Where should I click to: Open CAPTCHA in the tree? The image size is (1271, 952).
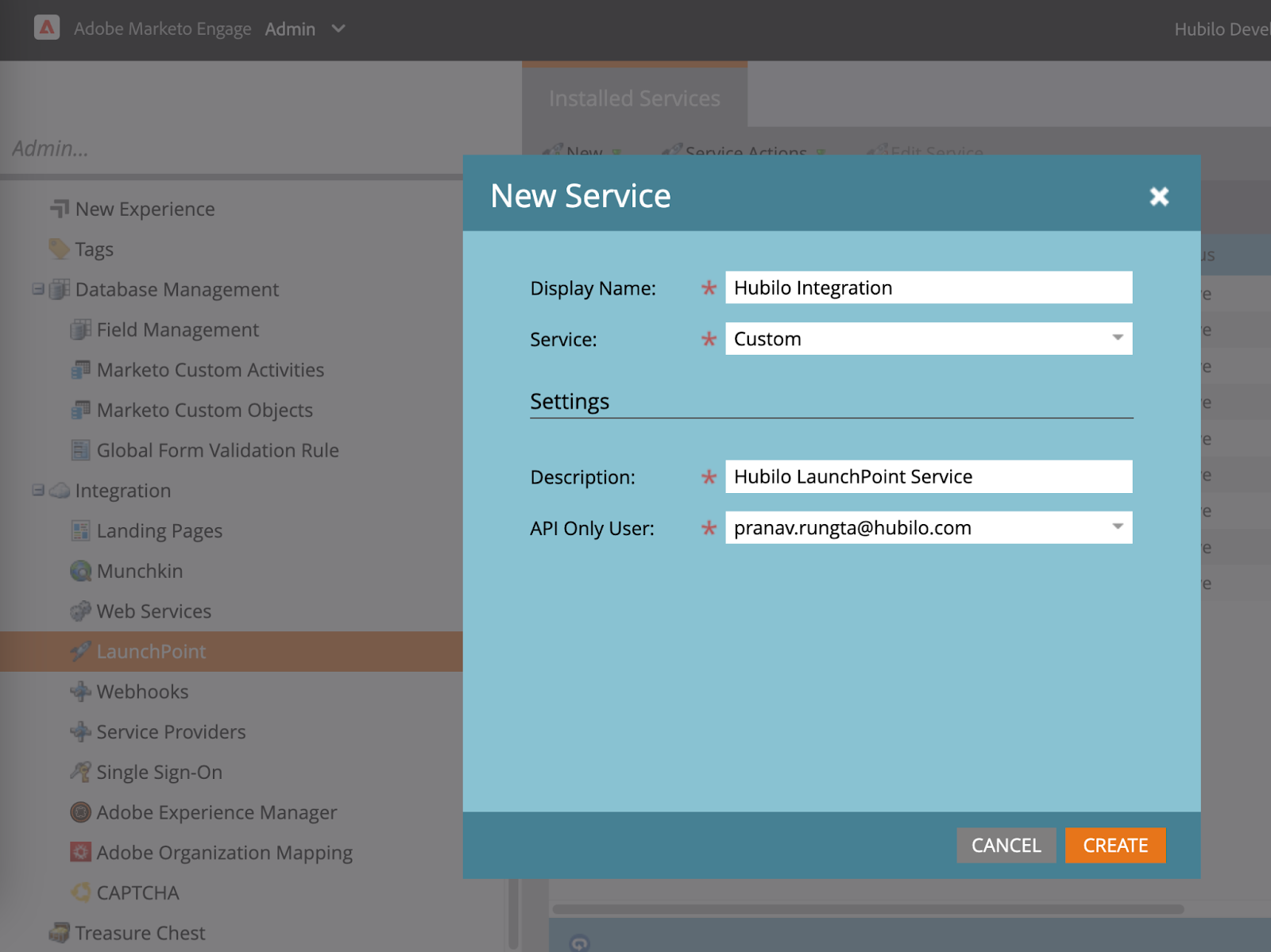pyautogui.click(x=138, y=892)
